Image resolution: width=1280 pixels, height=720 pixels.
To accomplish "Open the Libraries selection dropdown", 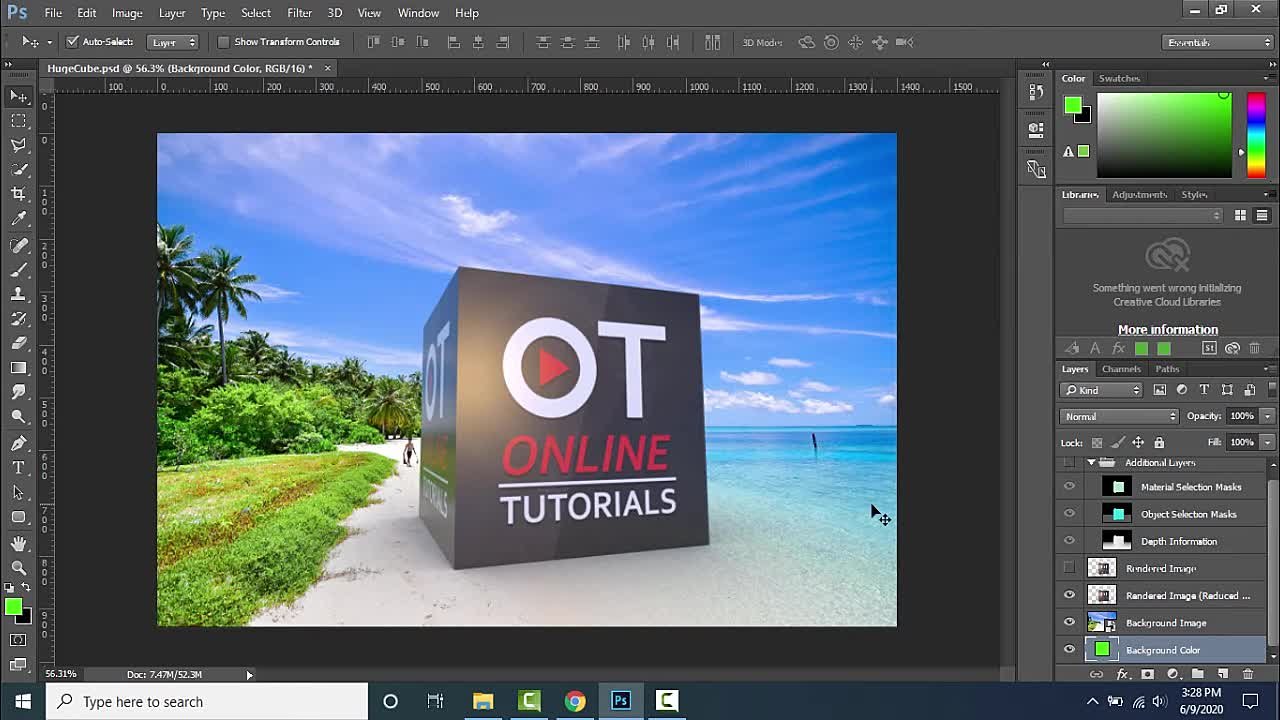I will click(1142, 215).
